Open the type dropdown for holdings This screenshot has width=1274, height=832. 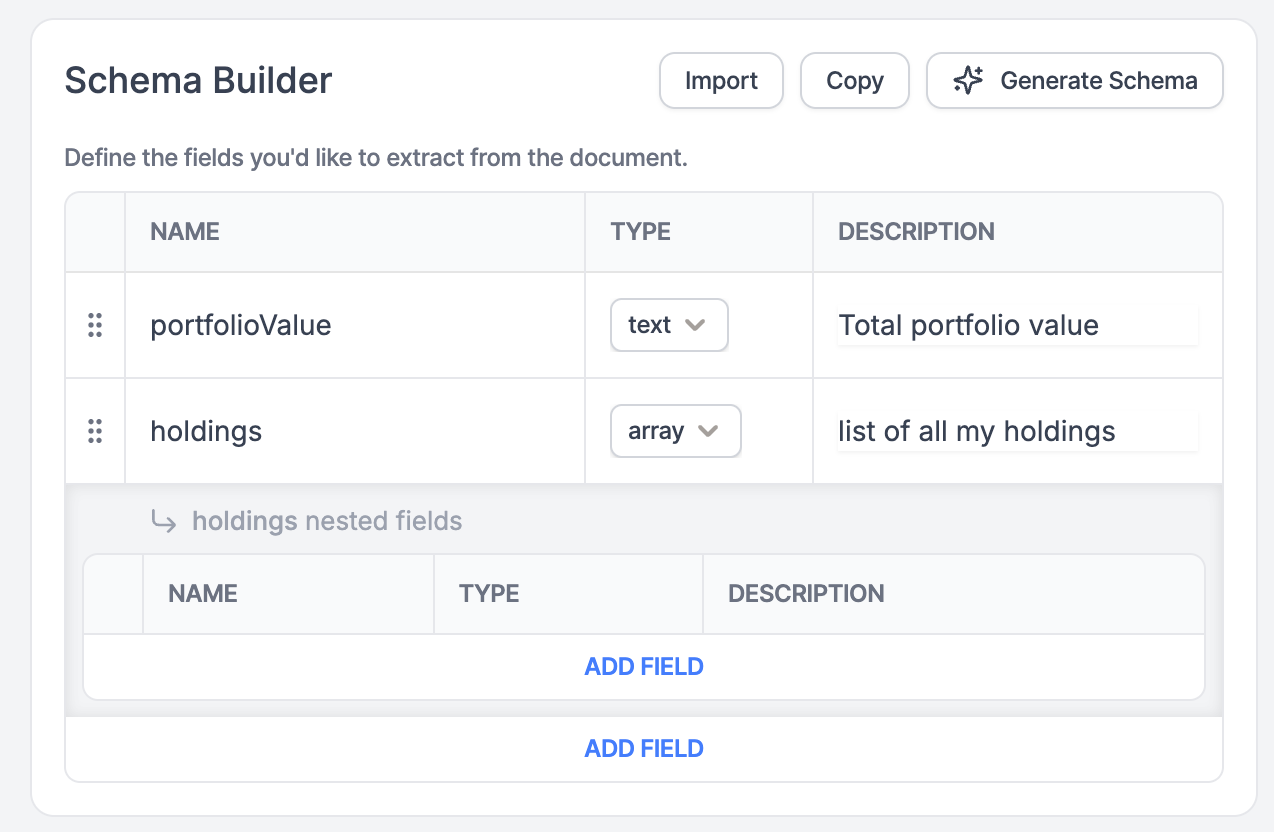676,431
